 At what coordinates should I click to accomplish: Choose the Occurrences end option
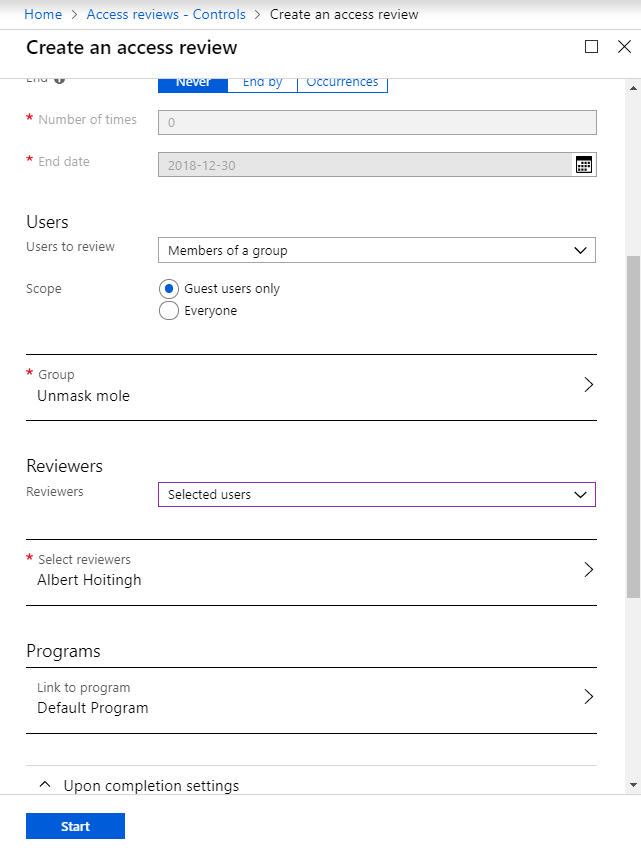click(342, 83)
